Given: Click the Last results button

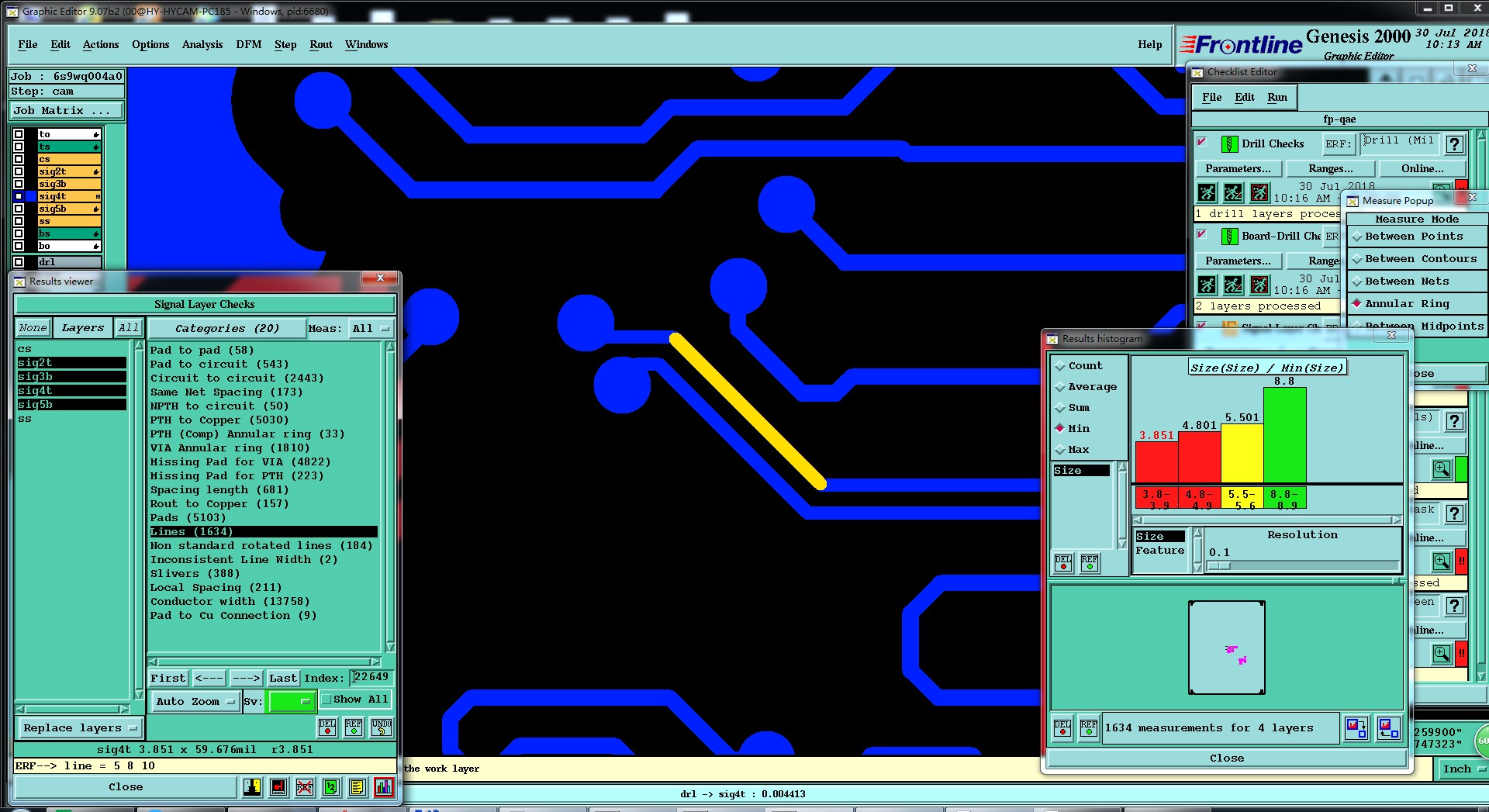Looking at the screenshot, I should (x=283, y=679).
